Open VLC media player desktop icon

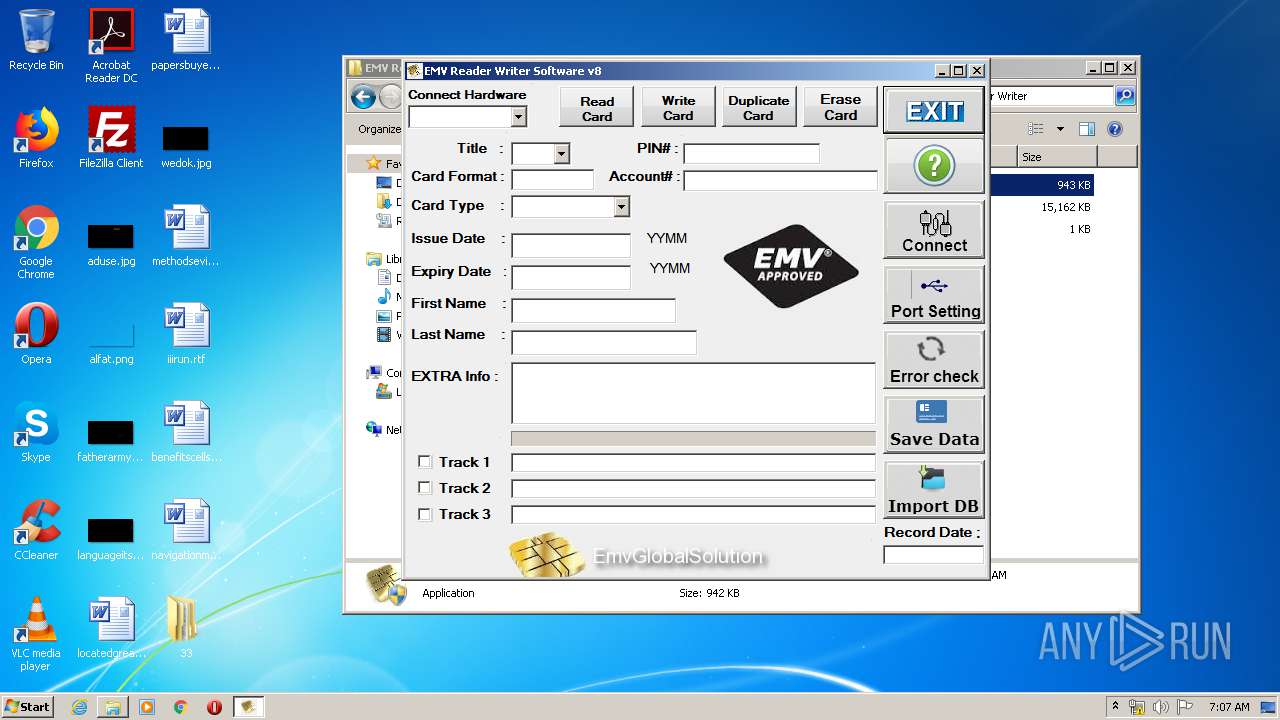[x=36, y=634]
